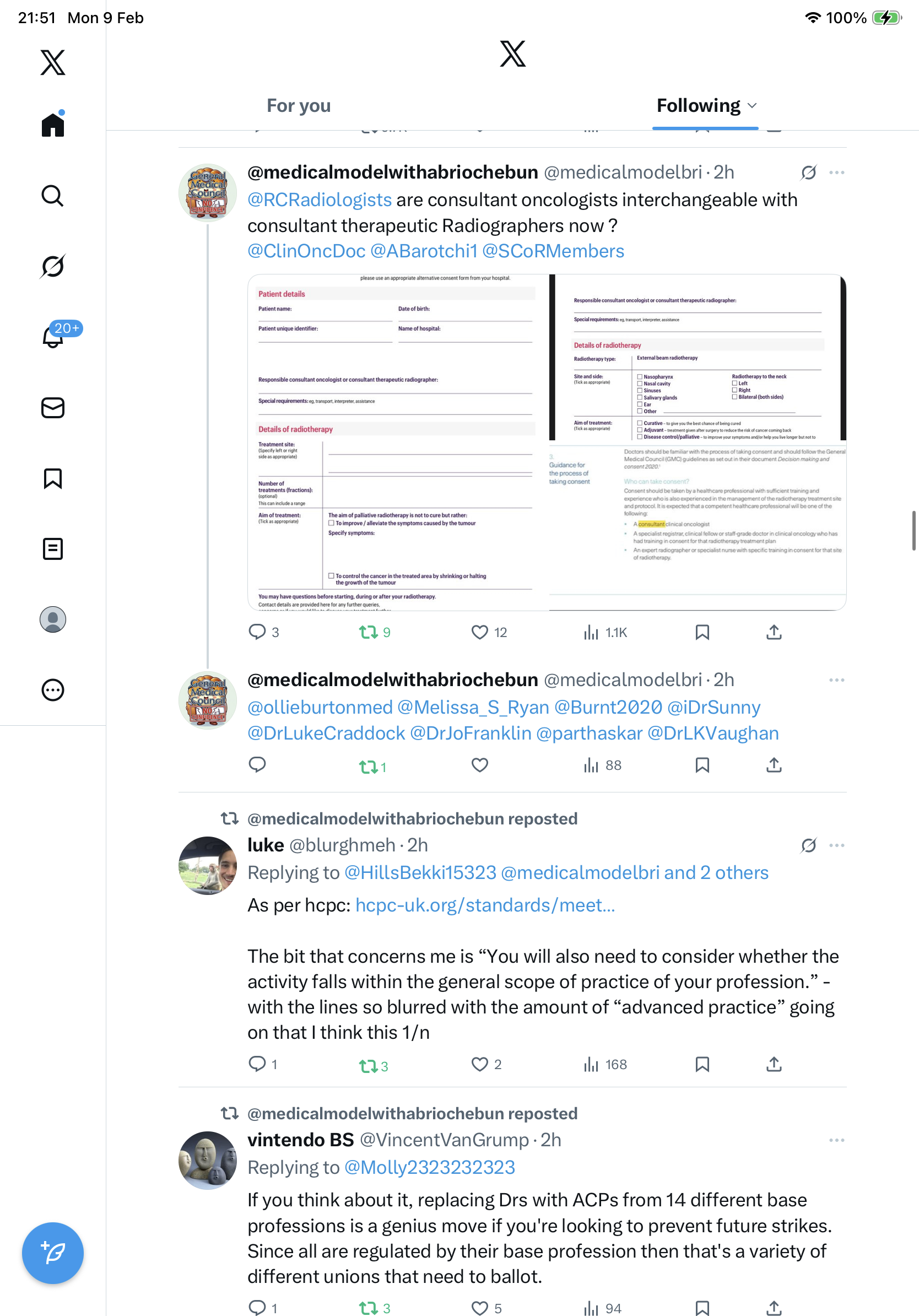Open Messages envelope icon
The width and height of the screenshot is (919, 1316).
click(x=53, y=407)
